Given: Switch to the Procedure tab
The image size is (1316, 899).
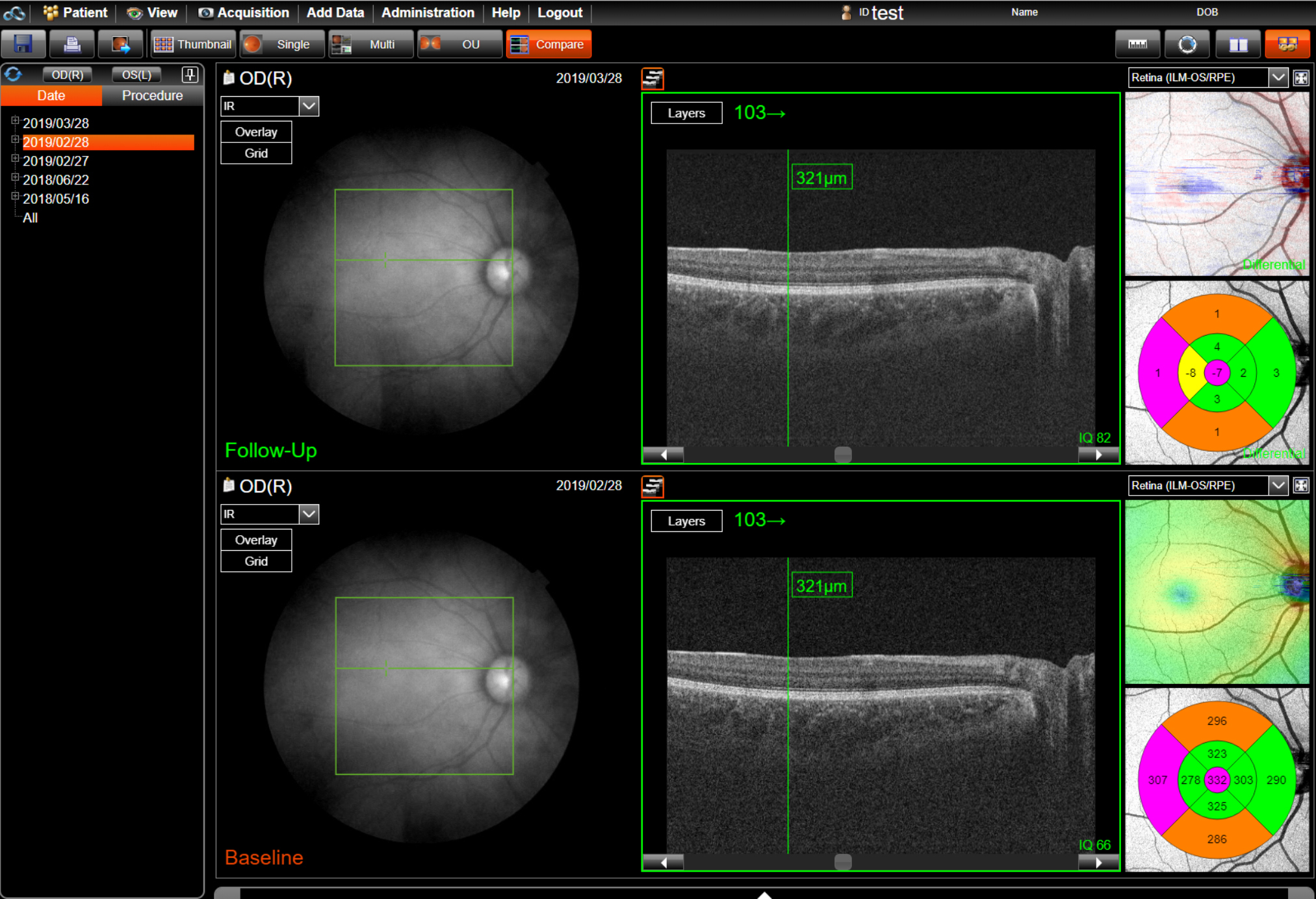Looking at the screenshot, I should tap(152, 95).
